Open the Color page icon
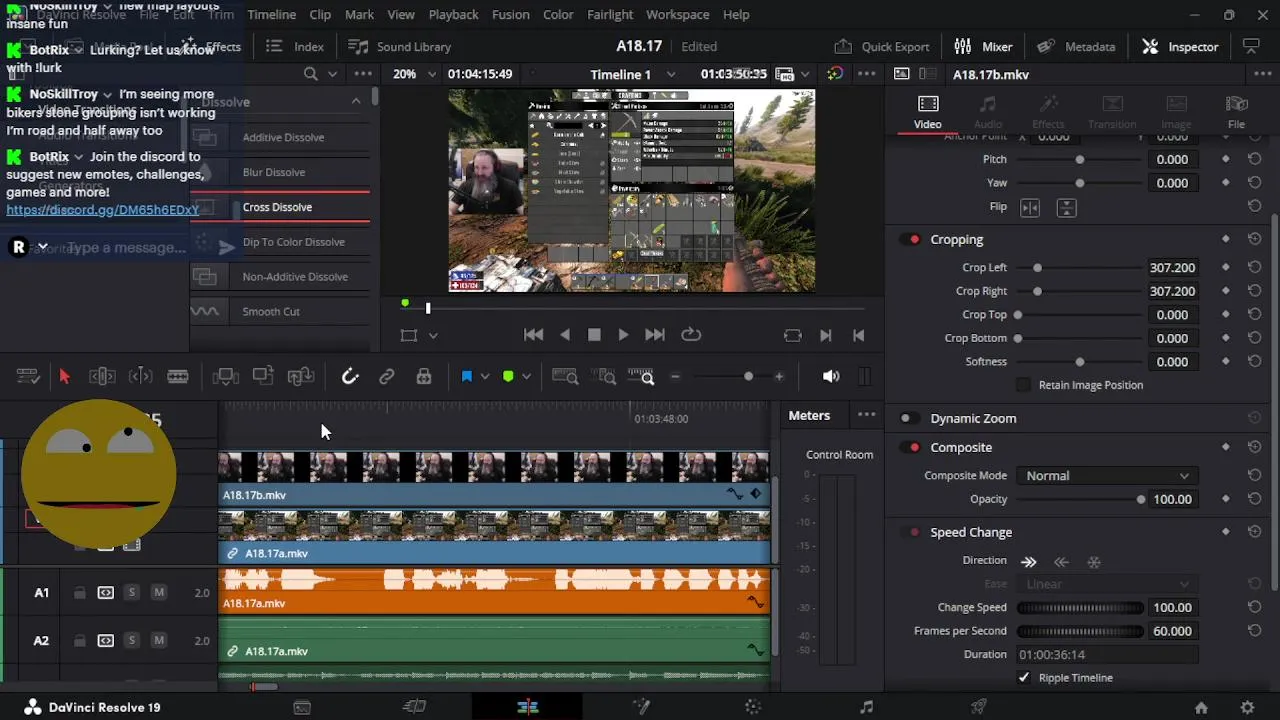 [753, 707]
